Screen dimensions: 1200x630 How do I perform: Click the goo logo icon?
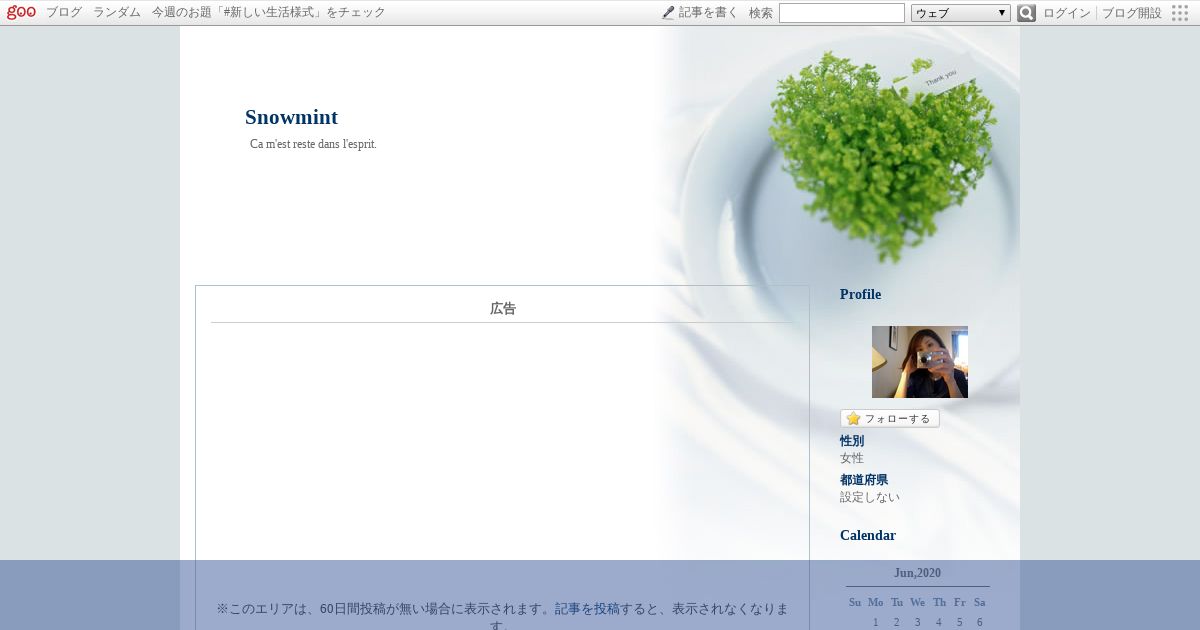point(21,12)
